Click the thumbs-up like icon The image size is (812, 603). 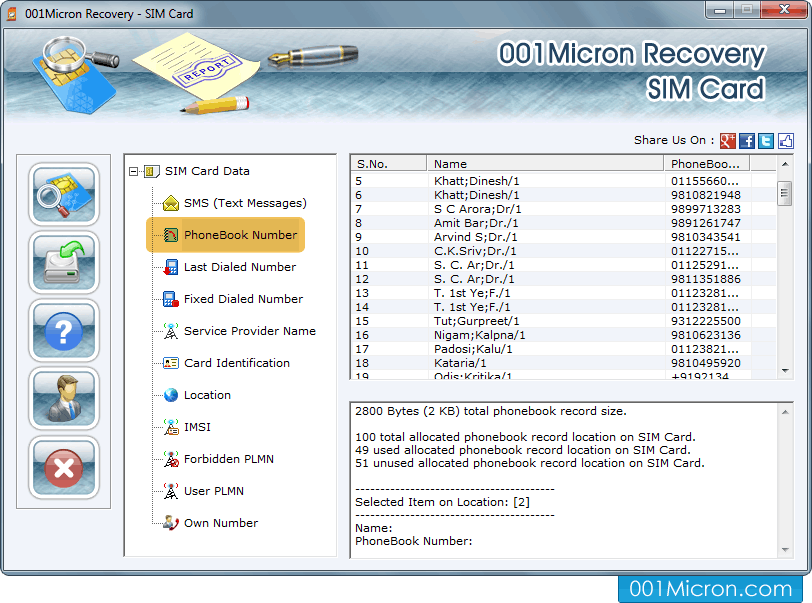click(786, 140)
